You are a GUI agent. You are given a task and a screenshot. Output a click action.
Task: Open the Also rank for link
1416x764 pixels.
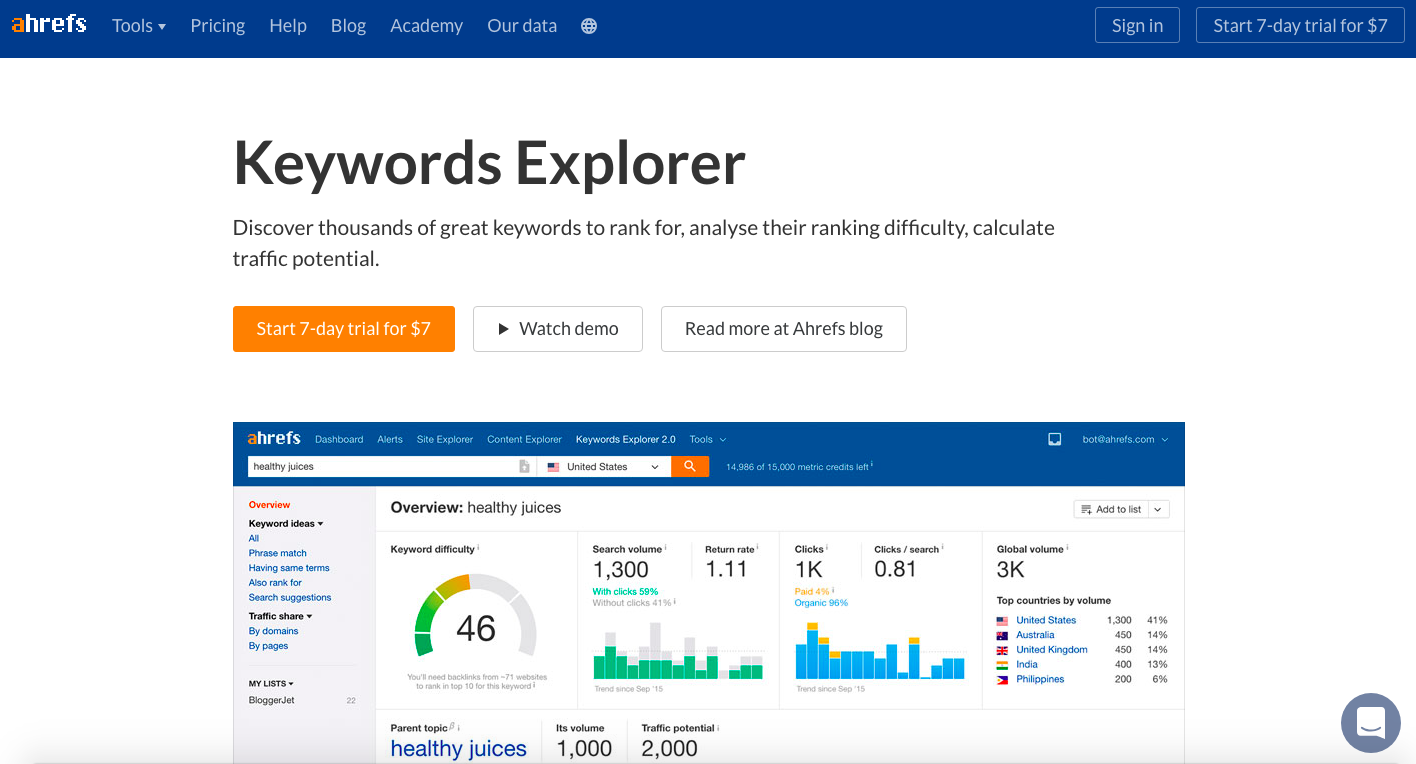pyautogui.click(x=275, y=582)
